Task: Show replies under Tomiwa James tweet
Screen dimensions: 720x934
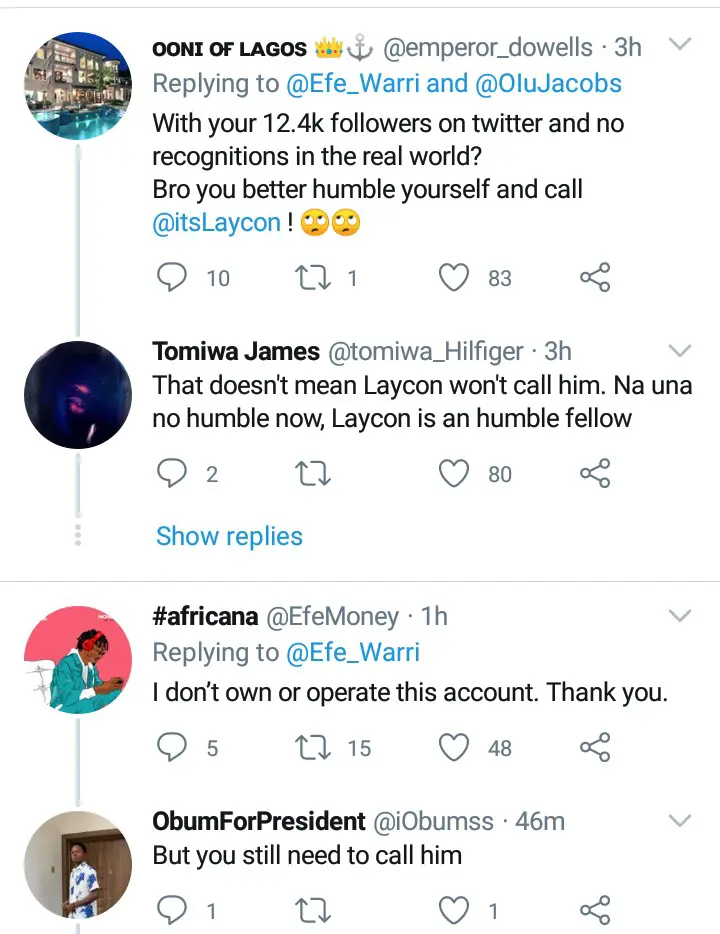Action: pyautogui.click(x=229, y=536)
